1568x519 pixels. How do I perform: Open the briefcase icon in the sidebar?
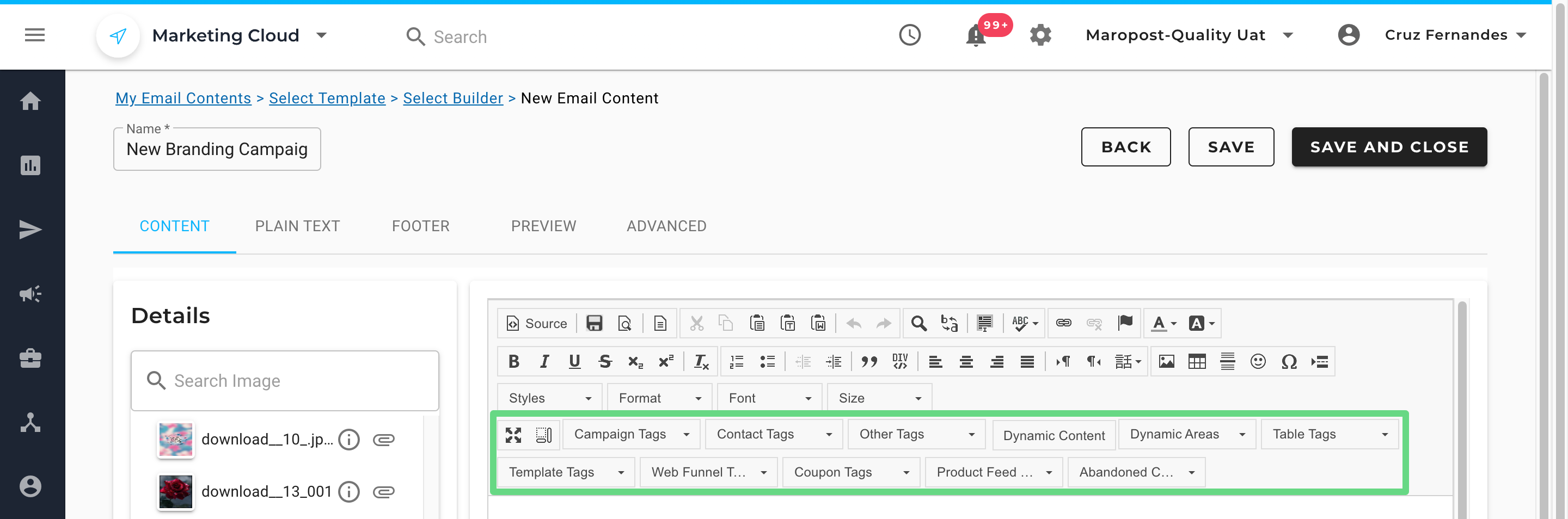click(x=30, y=359)
